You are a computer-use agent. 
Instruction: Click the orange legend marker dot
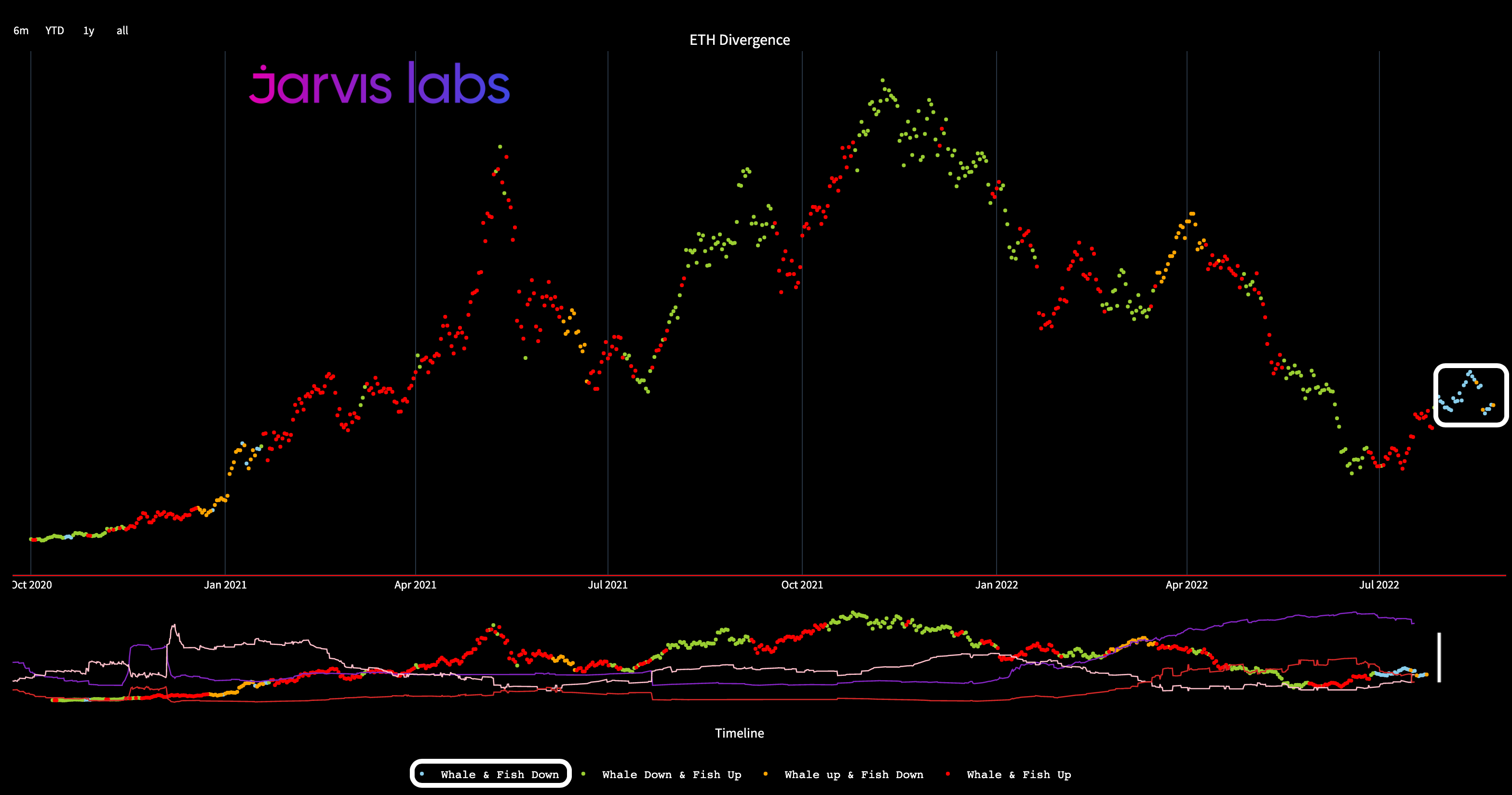click(765, 774)
